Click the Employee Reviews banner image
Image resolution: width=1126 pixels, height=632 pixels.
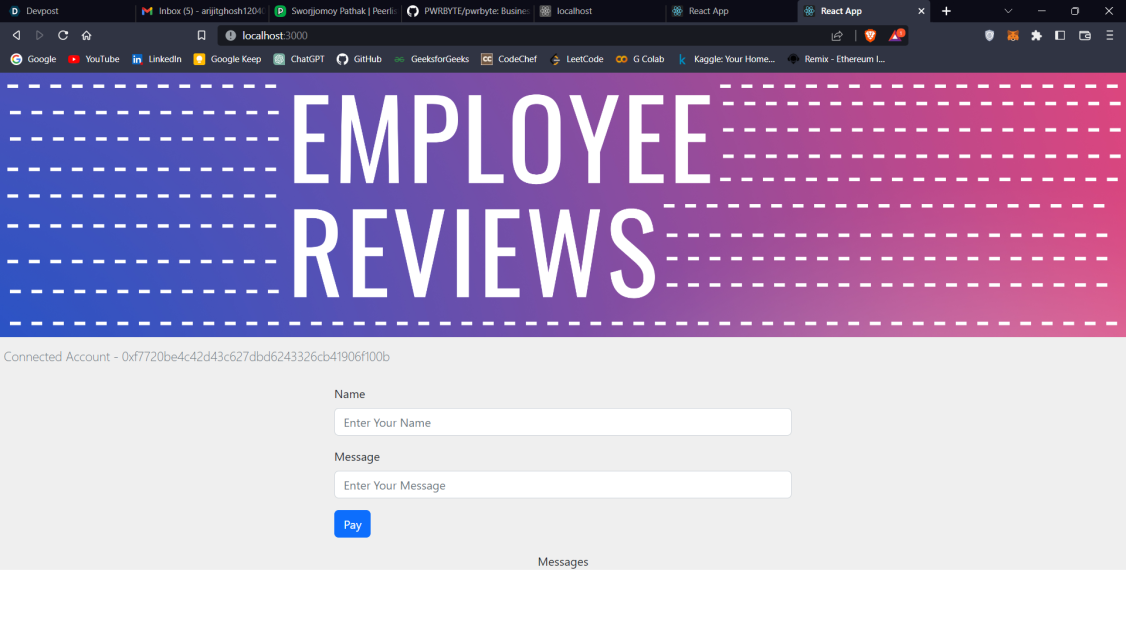[563, 205]
